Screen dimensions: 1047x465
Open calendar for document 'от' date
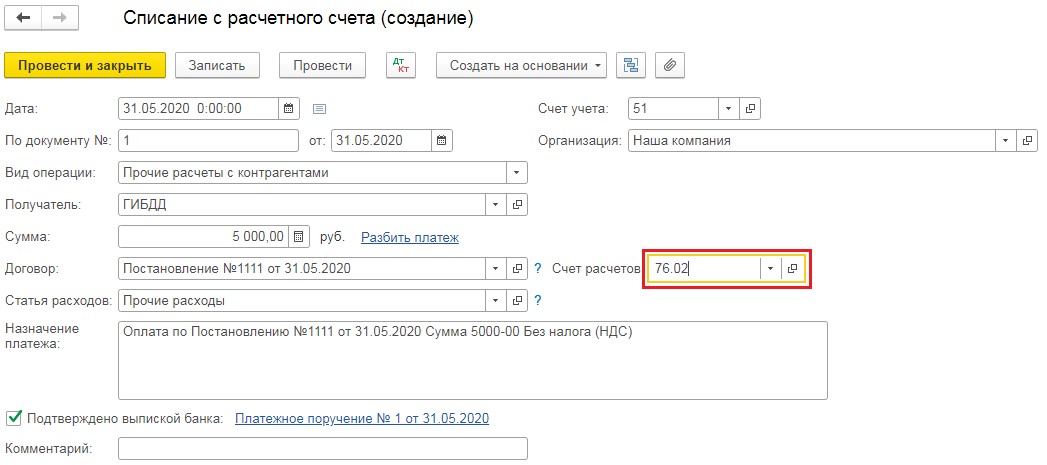pos(441,140)
